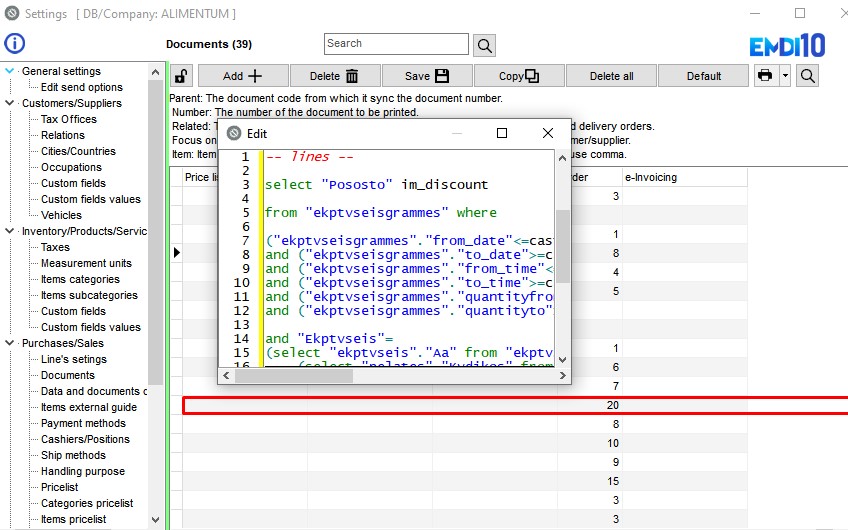Select Items subcategories in the tree
Screen dimensions: 848x530
point(89,295)
